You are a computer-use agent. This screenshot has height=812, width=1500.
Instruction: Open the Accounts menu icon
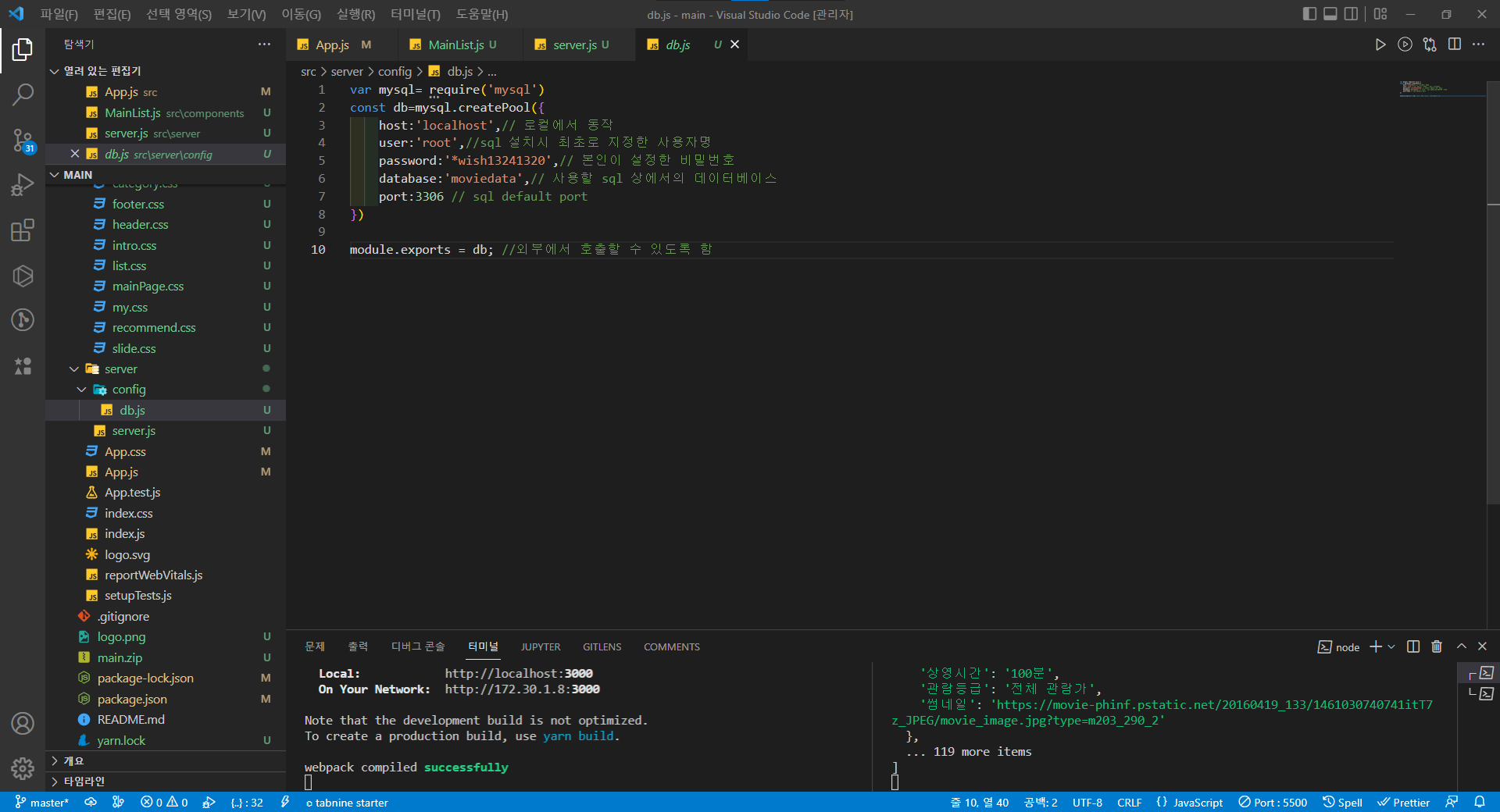pos(23,724)
